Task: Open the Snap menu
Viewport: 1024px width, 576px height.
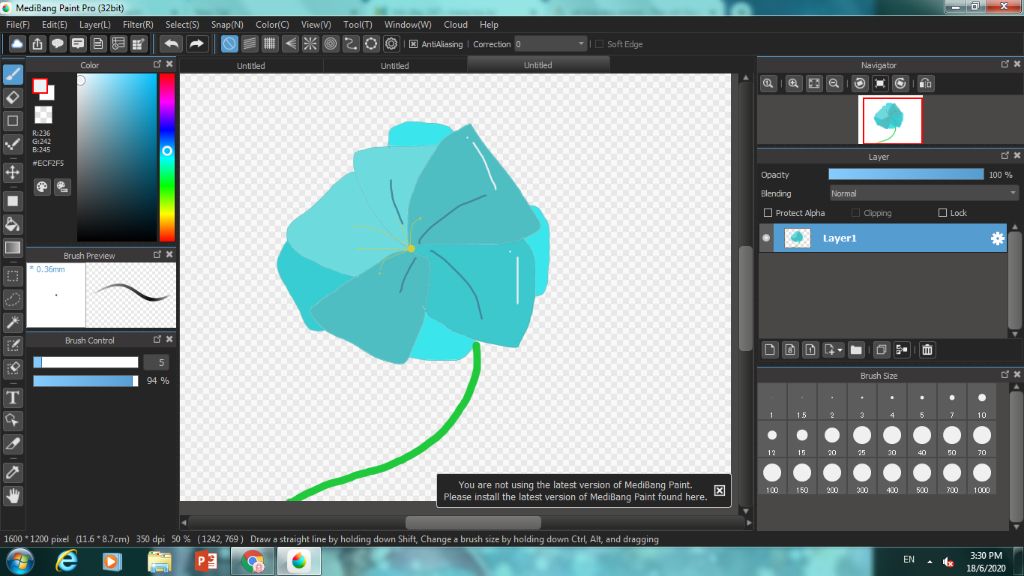Action: point(227,25)
